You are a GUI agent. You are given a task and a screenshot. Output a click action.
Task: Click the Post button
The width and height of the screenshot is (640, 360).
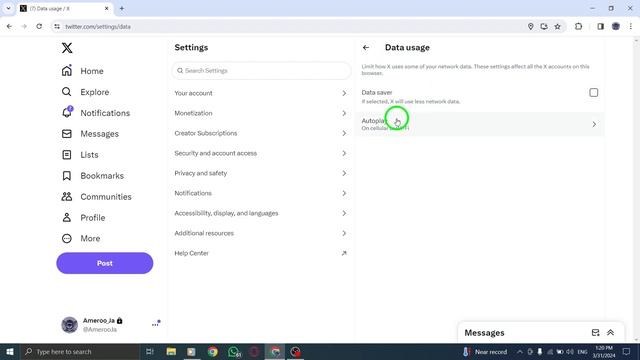pyautogui.click(x=104, y=263)
